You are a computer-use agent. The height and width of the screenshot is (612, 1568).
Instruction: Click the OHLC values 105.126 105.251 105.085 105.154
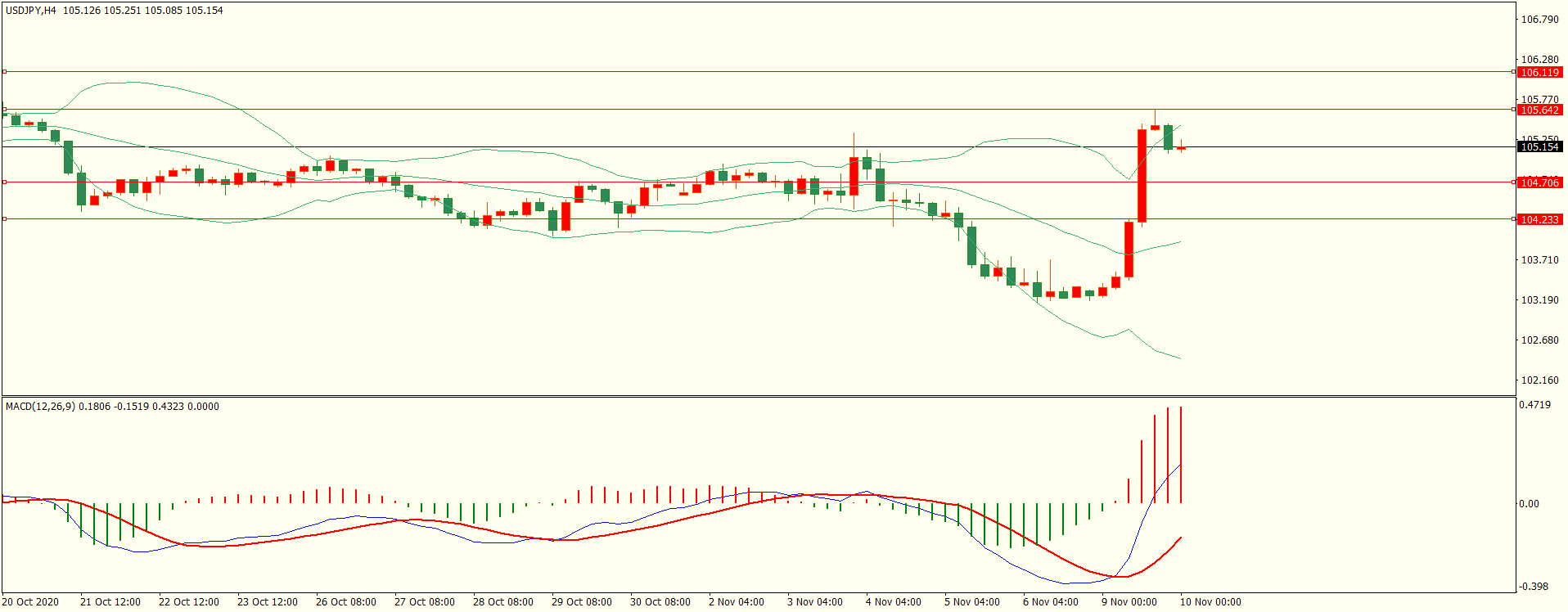[143, 11]
